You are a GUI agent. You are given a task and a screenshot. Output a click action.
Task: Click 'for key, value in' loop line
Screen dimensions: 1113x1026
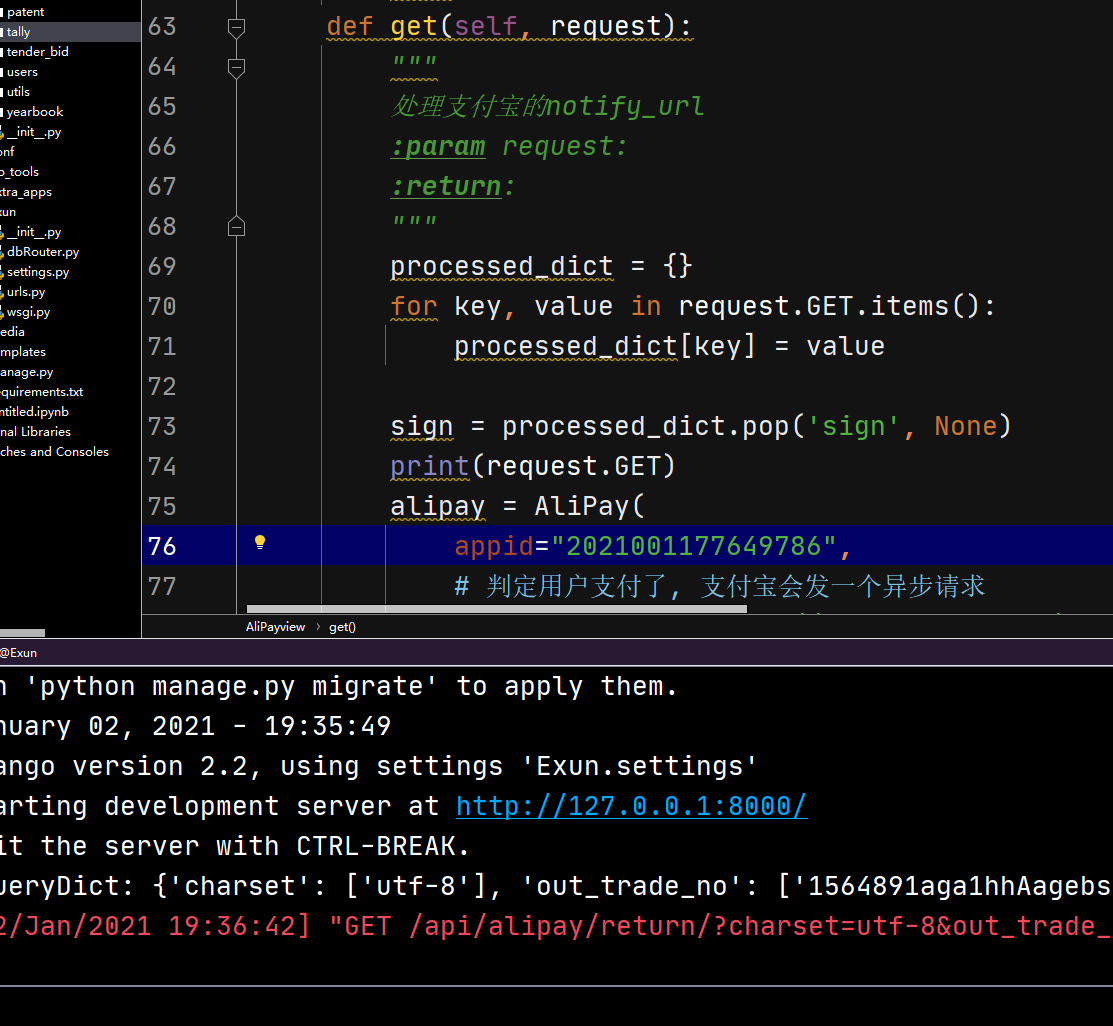pos(693,306)
